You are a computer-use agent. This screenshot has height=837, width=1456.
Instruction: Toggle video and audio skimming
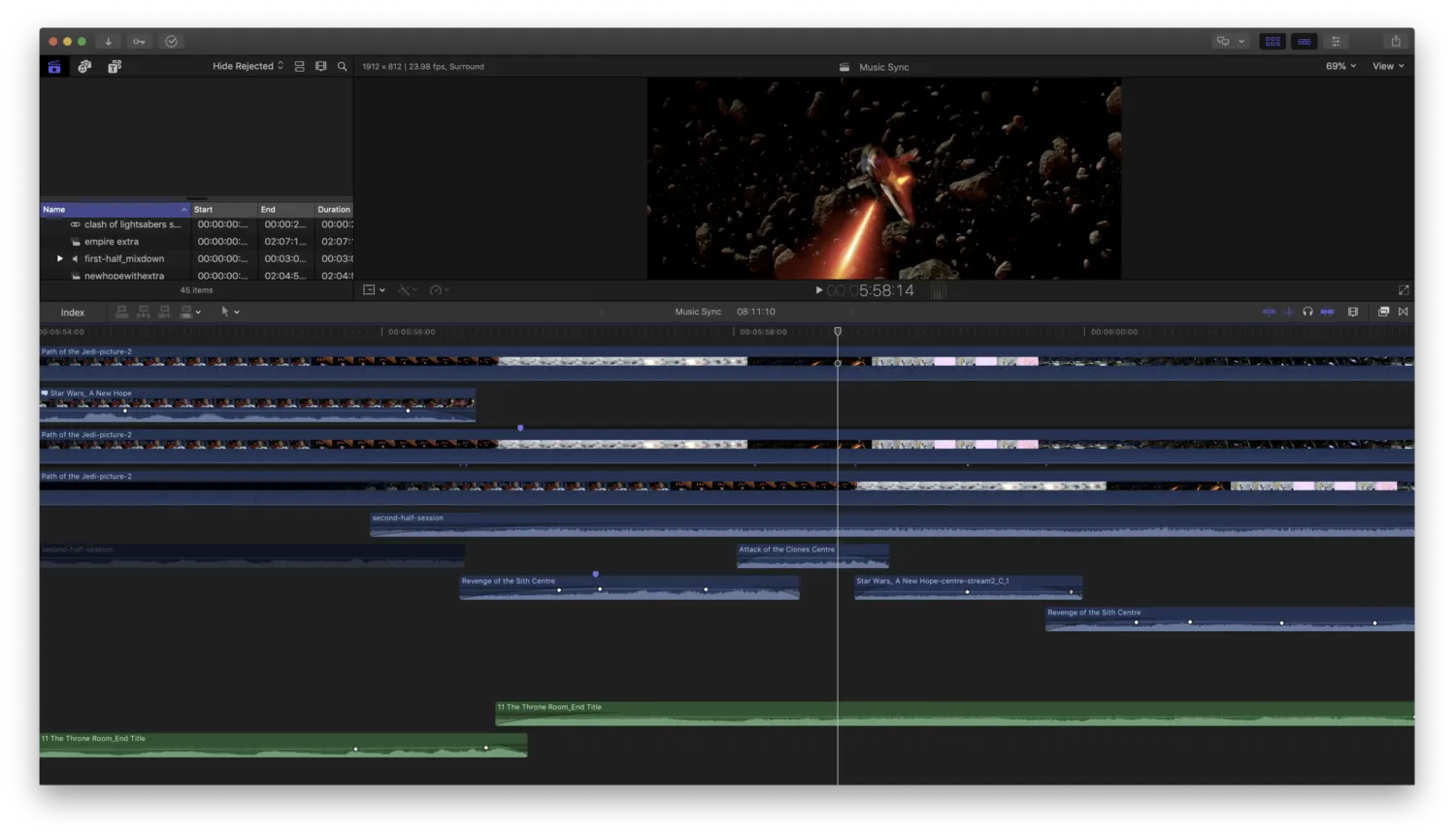1269,312
